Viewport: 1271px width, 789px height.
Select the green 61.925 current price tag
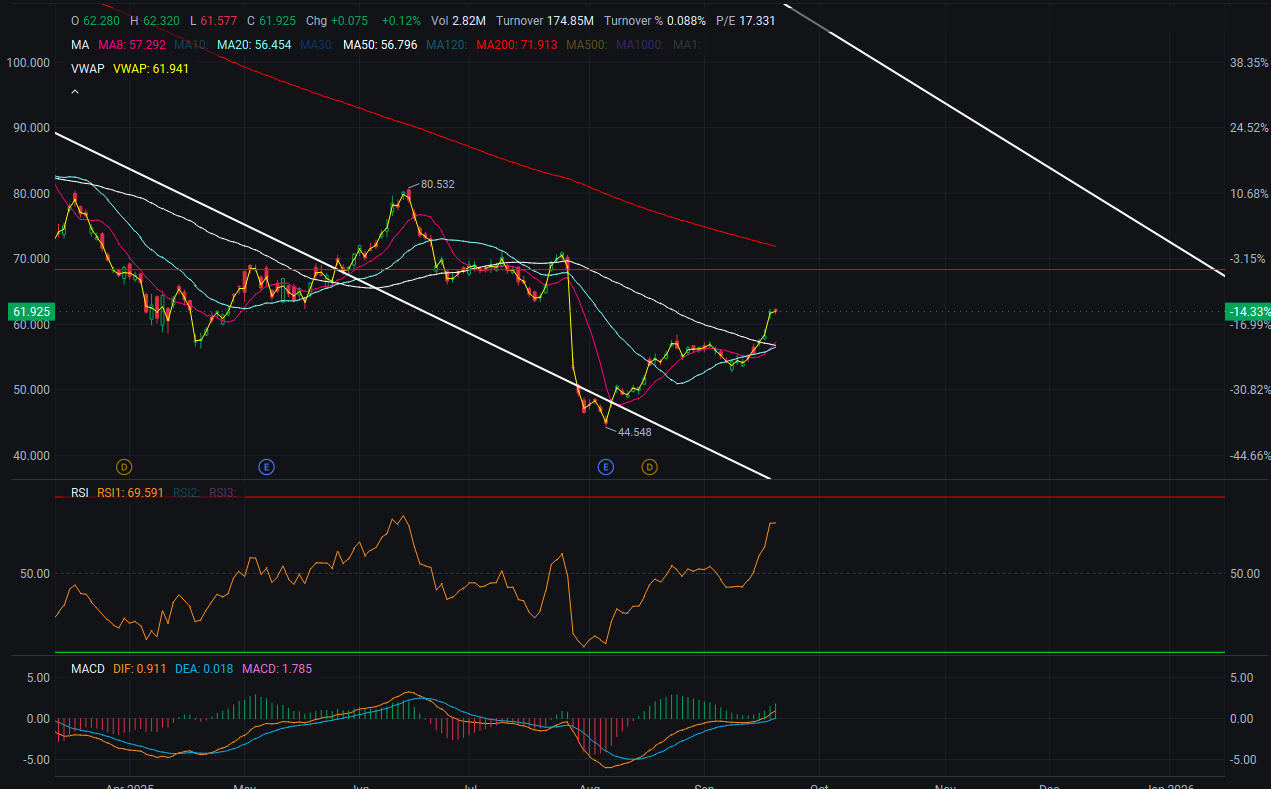pos(30,312)
